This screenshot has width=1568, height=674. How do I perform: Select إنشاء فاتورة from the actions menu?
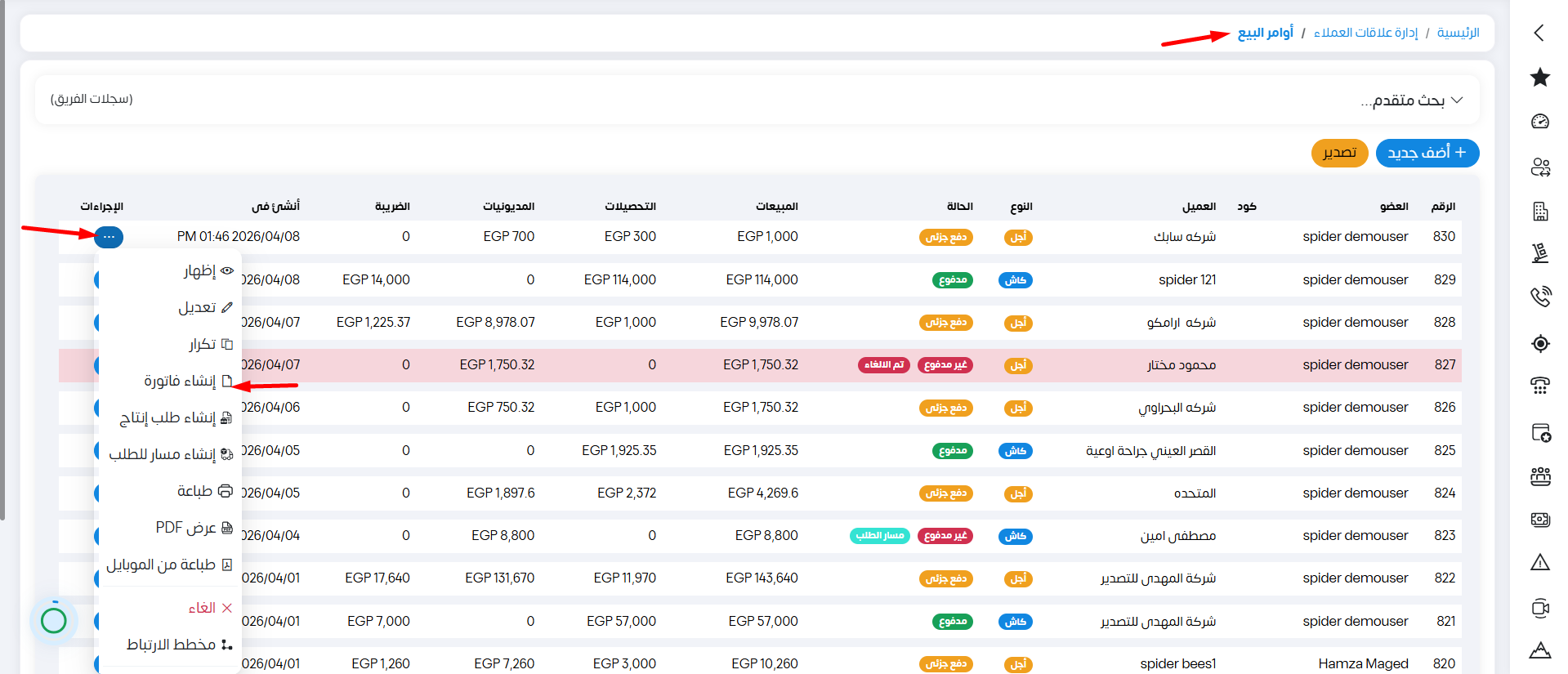tap(181, 381)
